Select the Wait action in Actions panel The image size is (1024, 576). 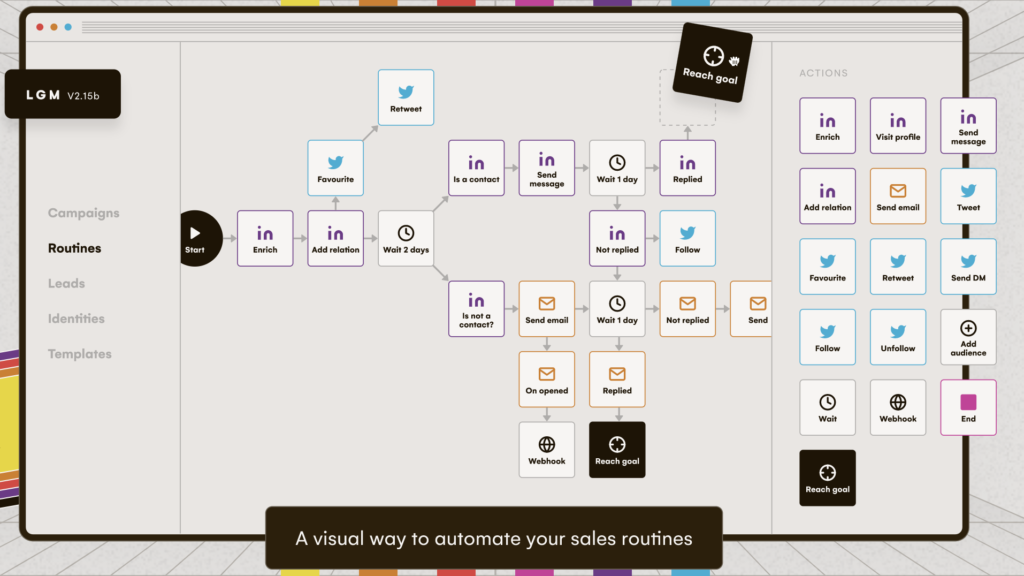pyautogui.click(x=827, y=408)
